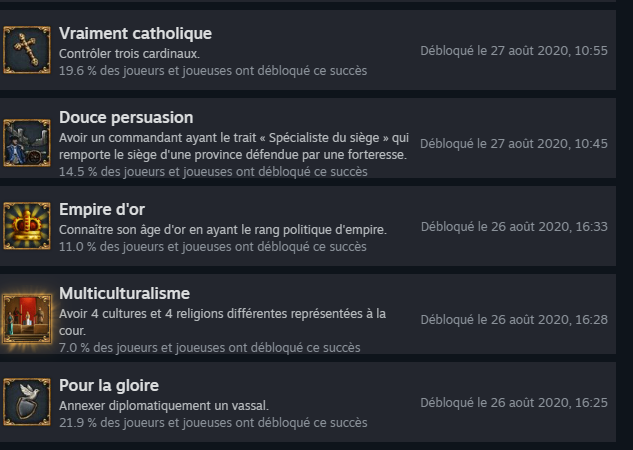Click the '4 cultures et 4 religions' description
The image size is (633, 450).
(222, 313)
